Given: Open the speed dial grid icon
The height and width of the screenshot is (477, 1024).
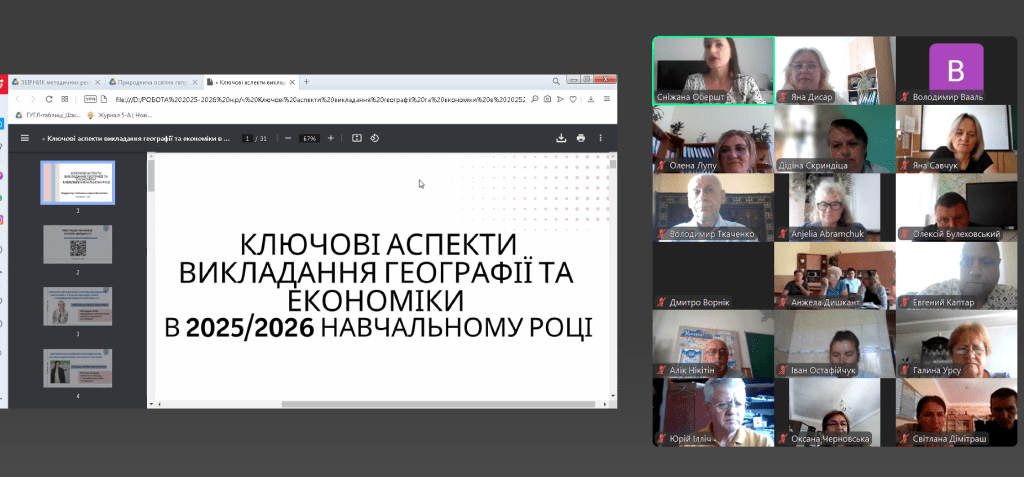Looking at the screenshot, I should (65, 99).
